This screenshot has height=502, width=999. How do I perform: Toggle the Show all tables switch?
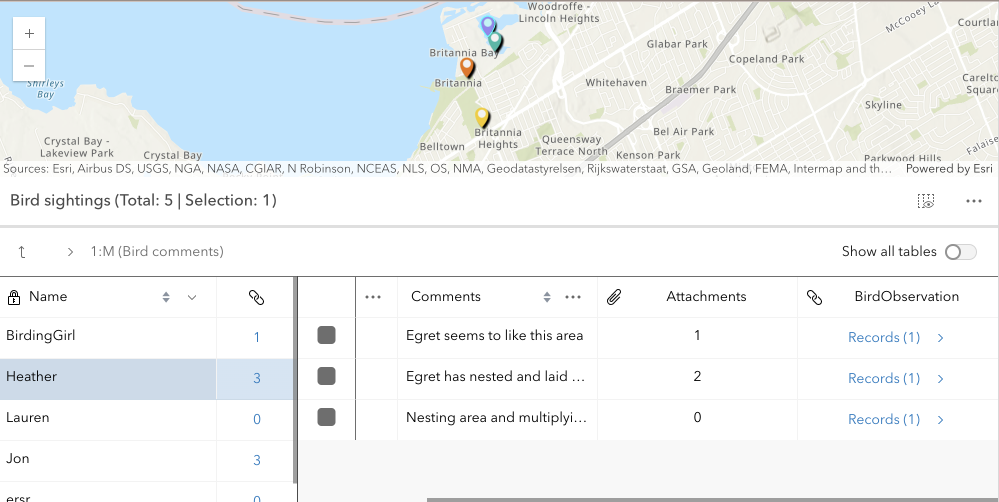960,252
